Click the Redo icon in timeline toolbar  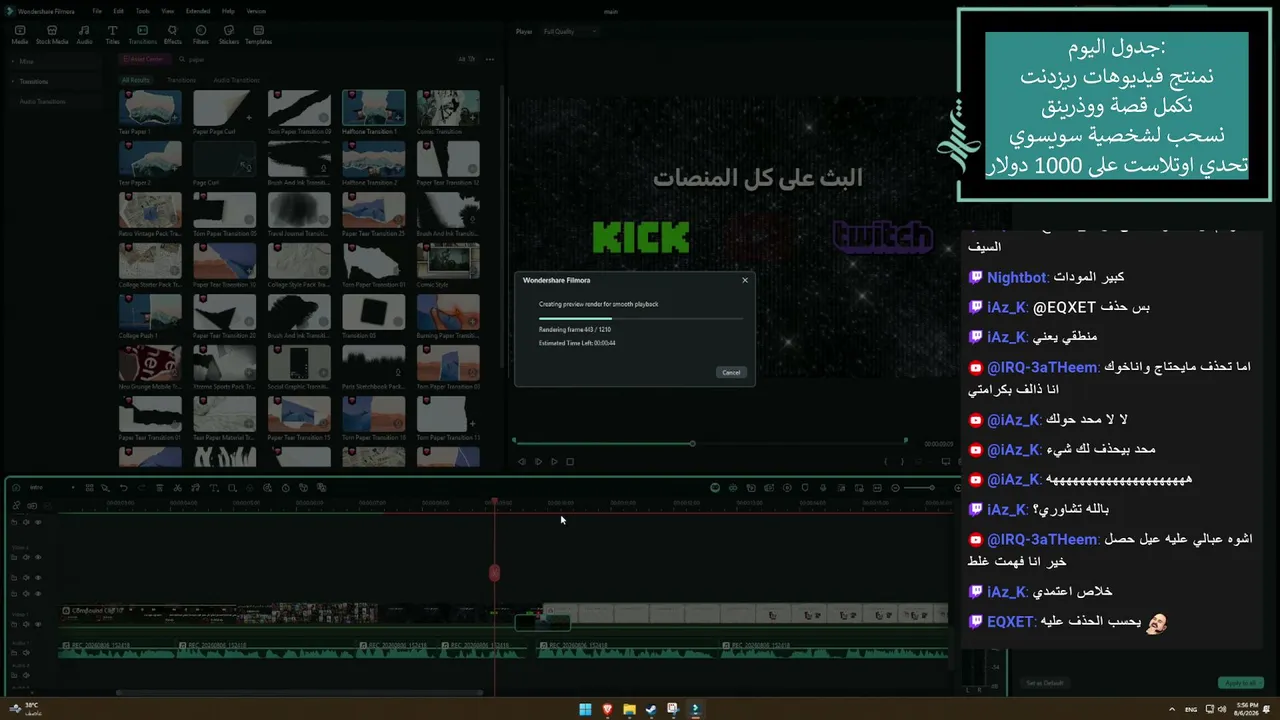pos(141,488)
